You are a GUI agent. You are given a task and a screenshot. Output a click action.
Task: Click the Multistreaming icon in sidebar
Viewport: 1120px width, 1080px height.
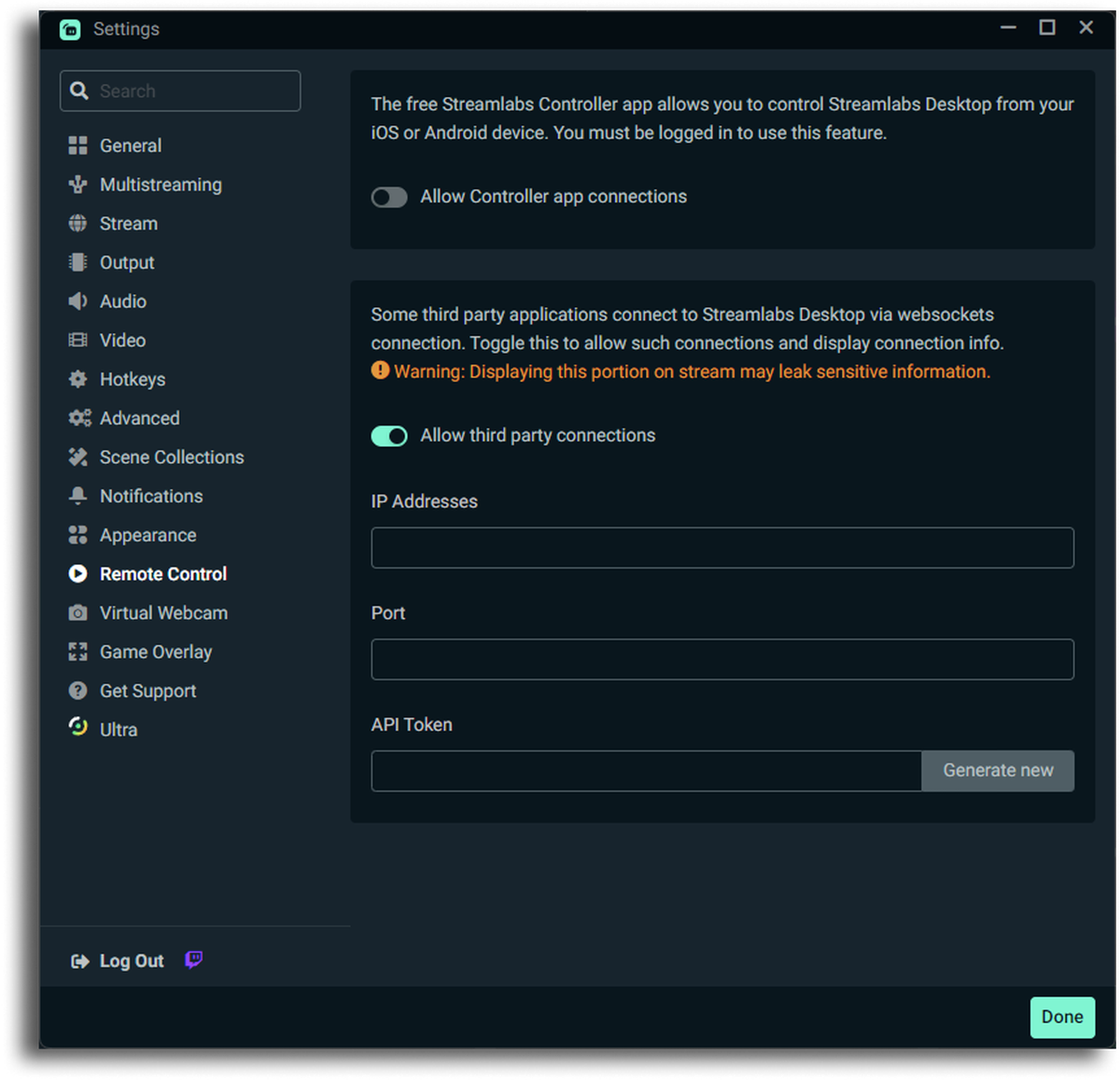[77, 185]
